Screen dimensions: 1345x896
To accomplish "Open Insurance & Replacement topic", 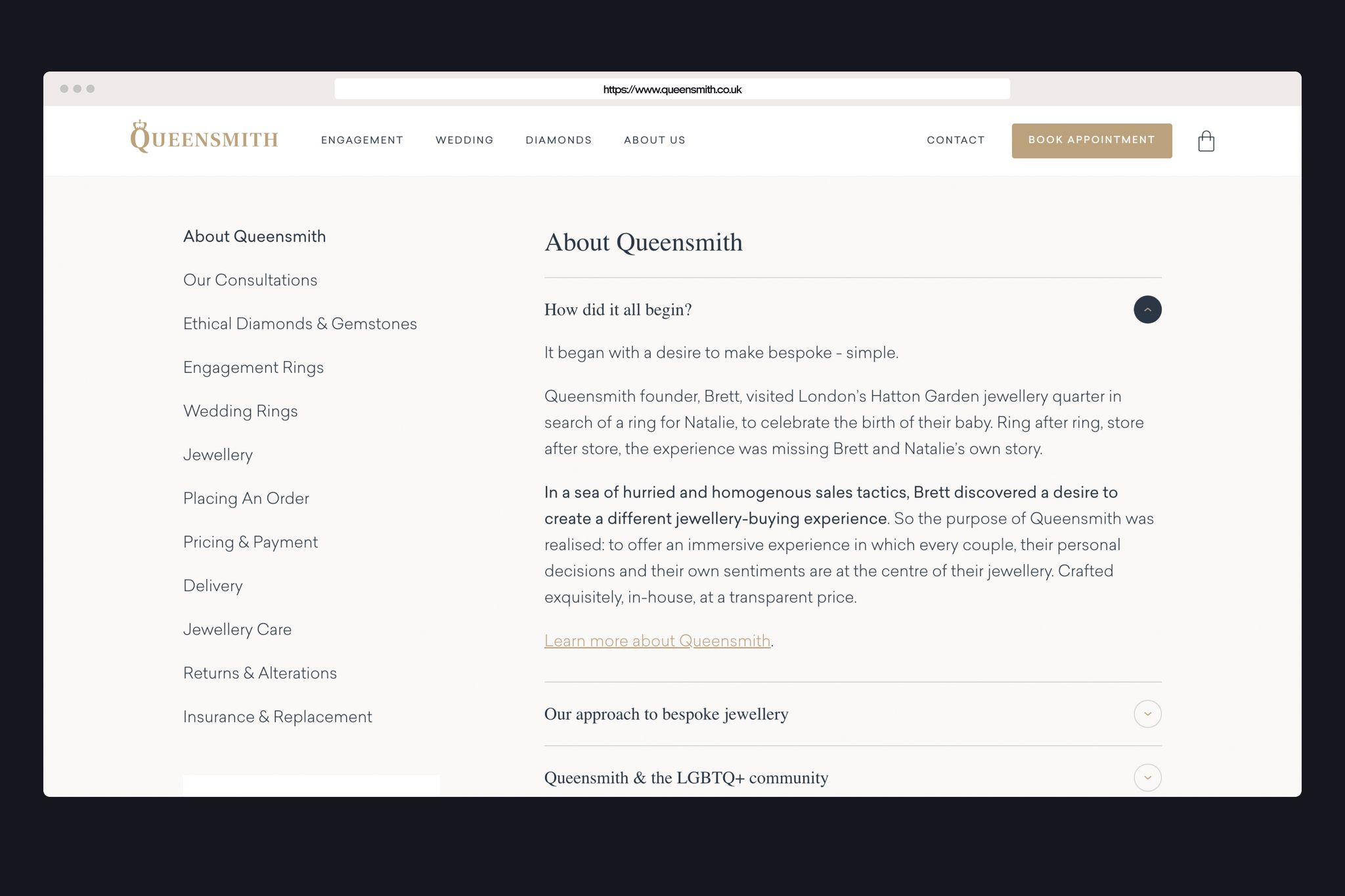I will [x=277, y=717].
